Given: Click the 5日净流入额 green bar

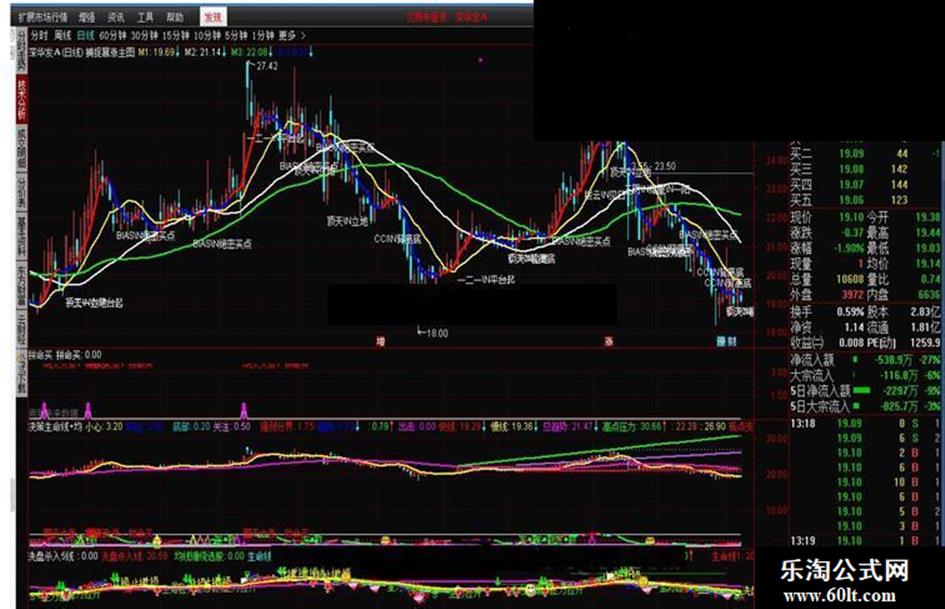Looking at the screenshot, I should click(862, 391).
